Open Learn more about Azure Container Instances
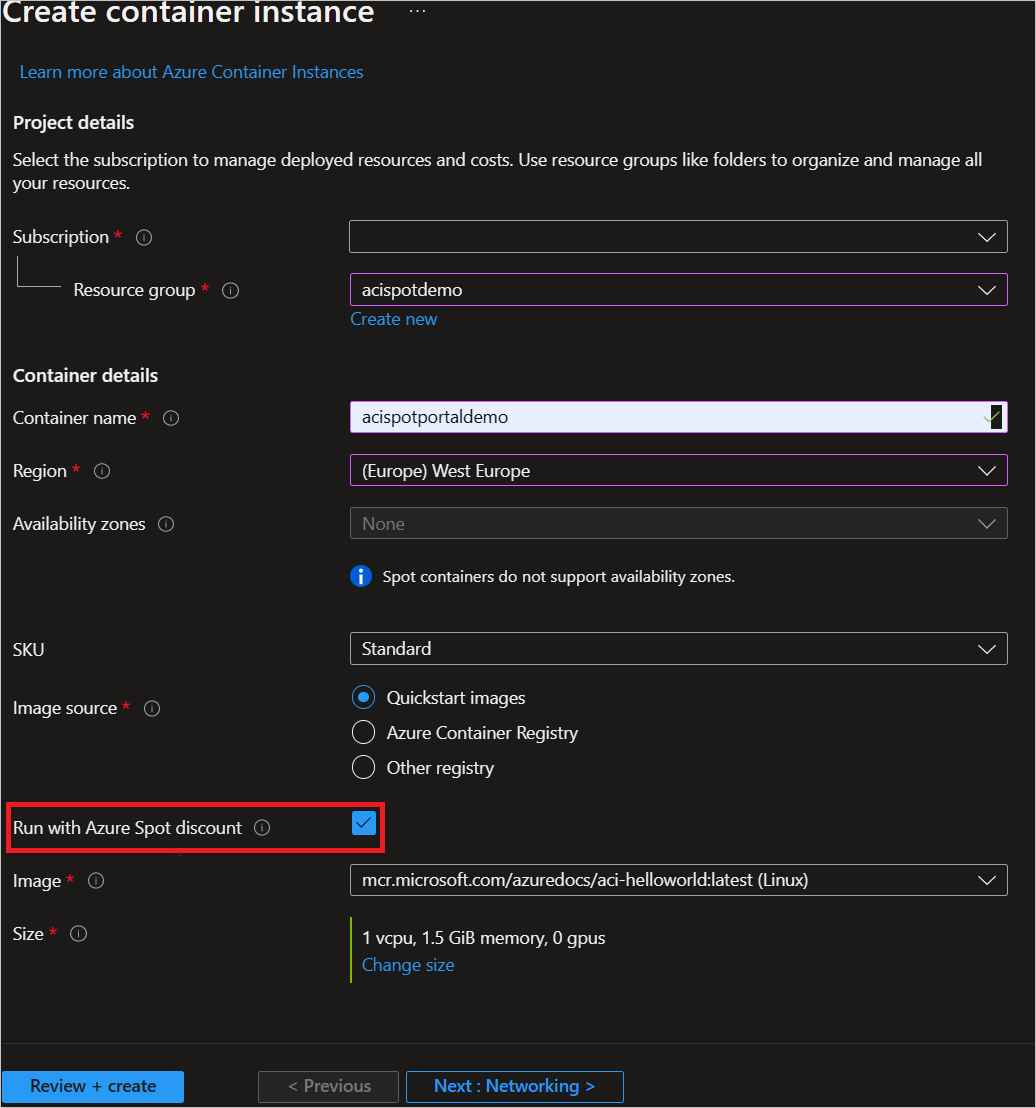 point(191,72)
